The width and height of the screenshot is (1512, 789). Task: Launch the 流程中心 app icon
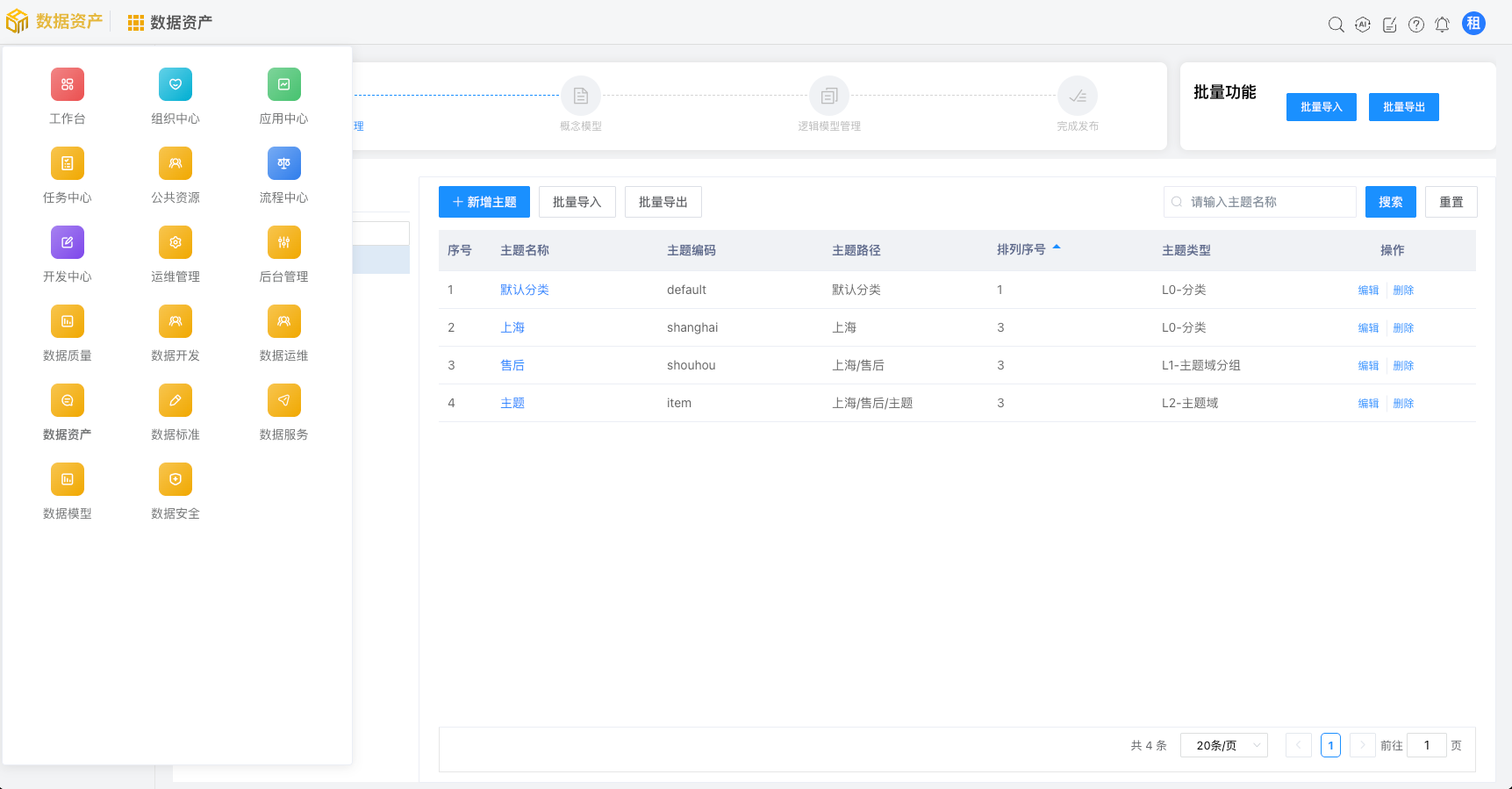point(283,164)
